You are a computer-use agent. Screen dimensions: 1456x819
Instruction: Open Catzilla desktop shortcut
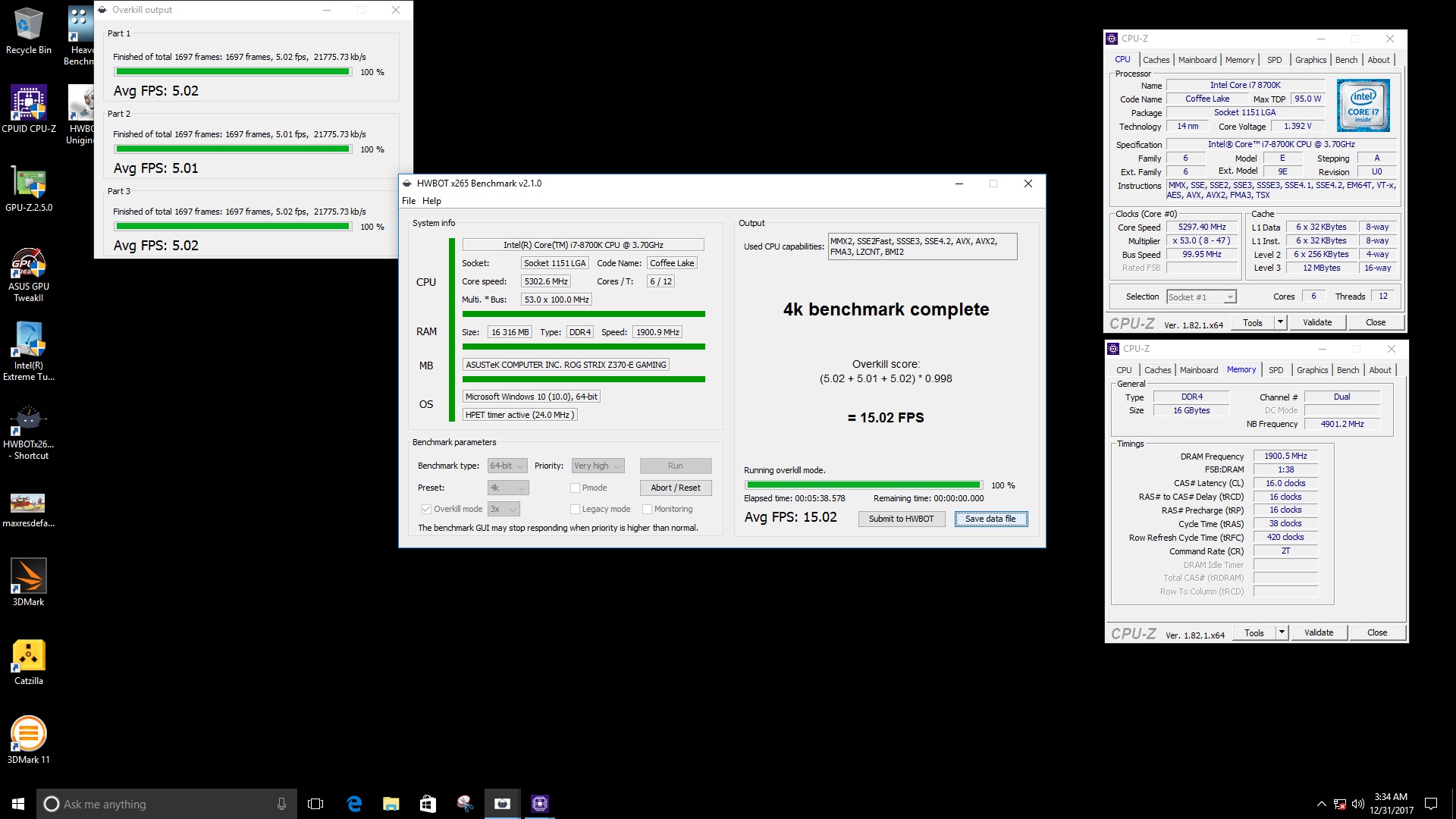[29, 661]
